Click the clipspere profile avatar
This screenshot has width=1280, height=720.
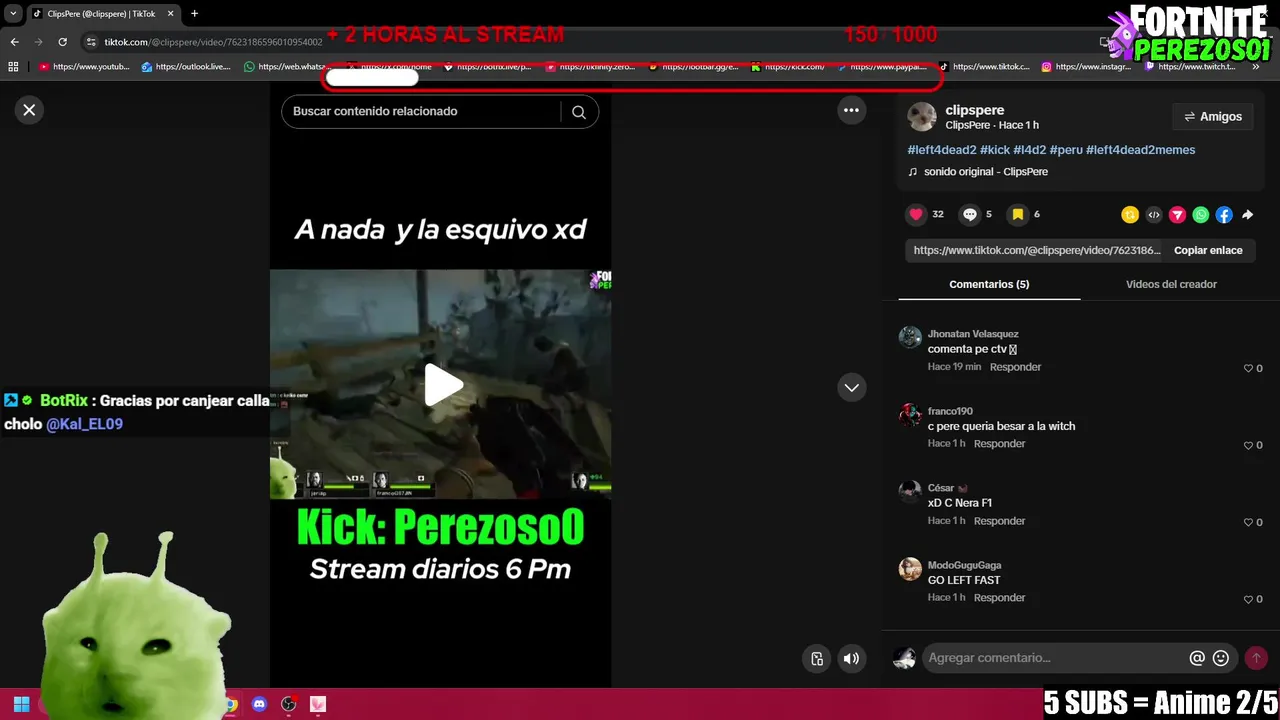tap(922, 117)
